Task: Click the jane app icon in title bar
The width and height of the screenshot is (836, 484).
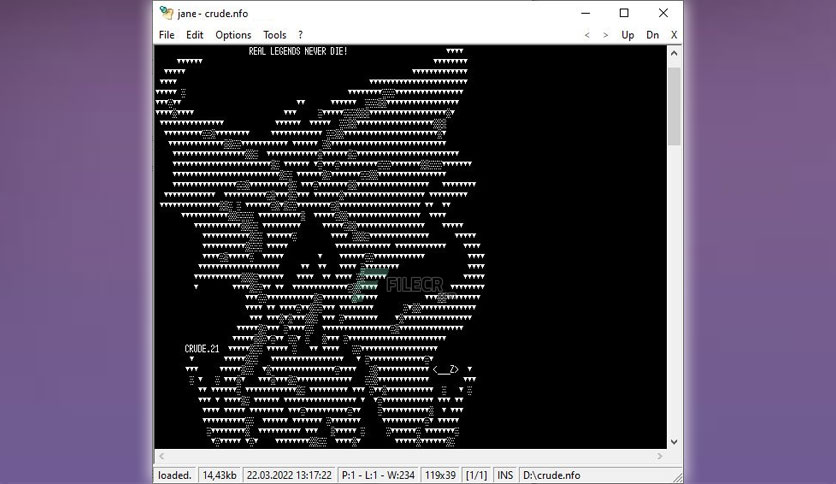Action: pos(166,13)
